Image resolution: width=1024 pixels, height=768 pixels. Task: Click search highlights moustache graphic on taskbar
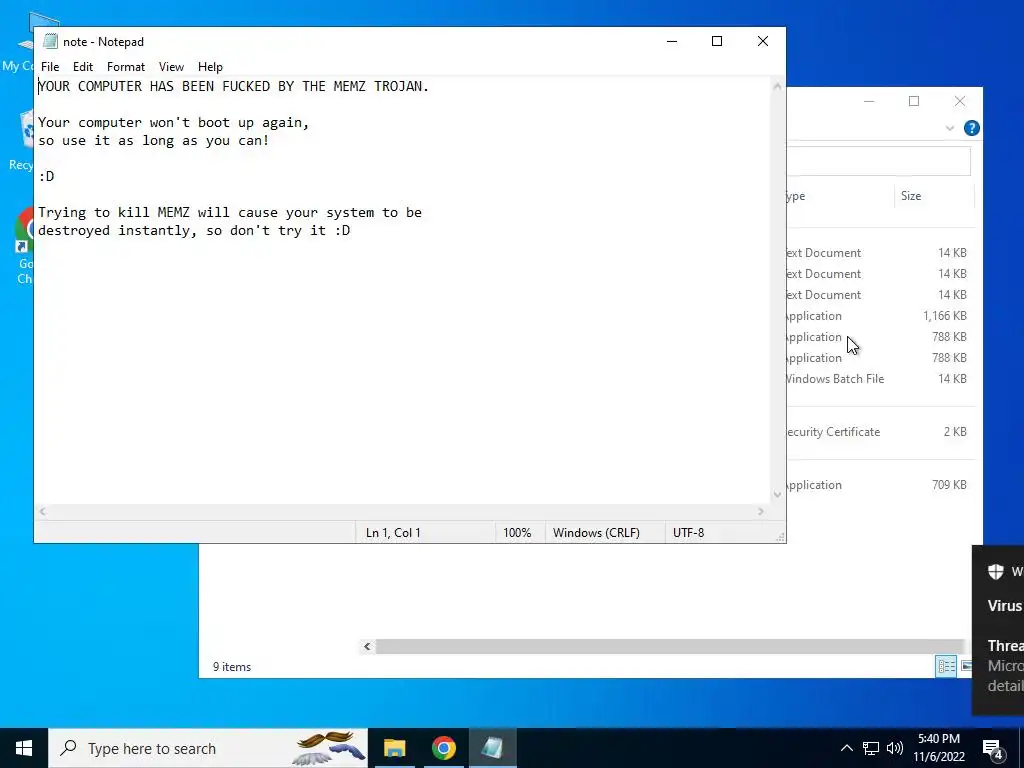click(329, 748)
